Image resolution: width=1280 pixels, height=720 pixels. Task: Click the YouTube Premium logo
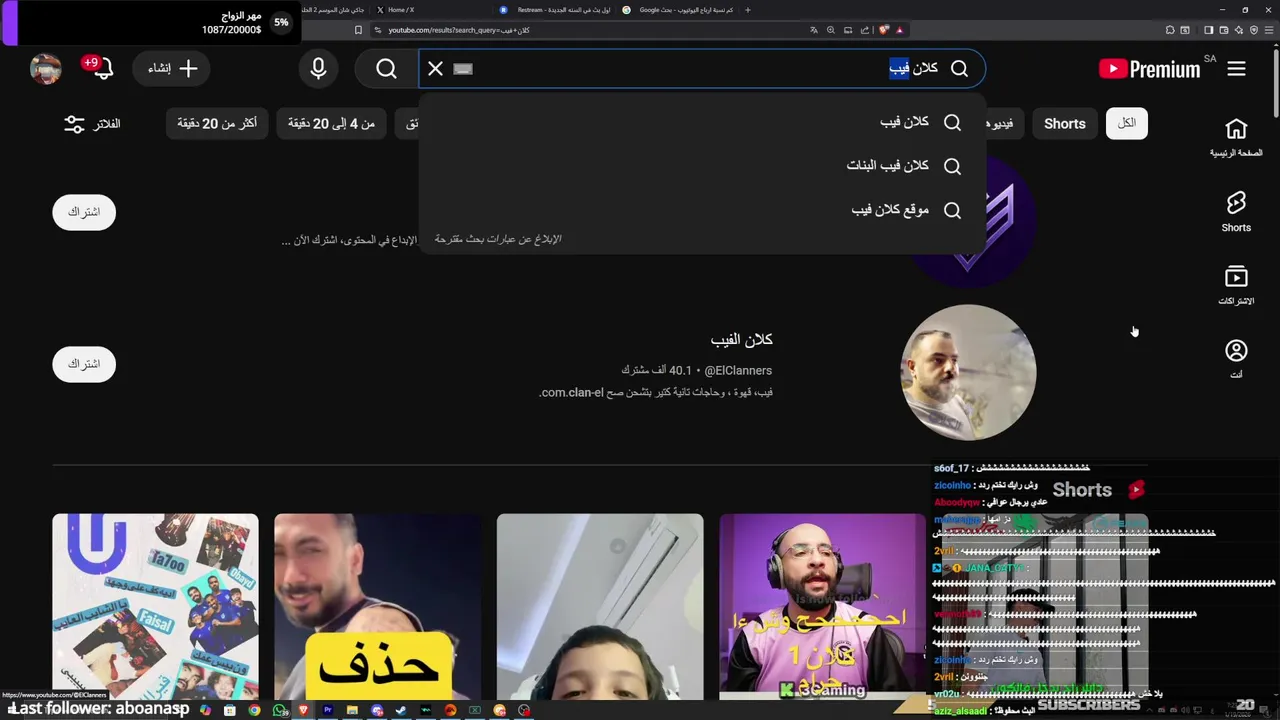coord(1150,69)
